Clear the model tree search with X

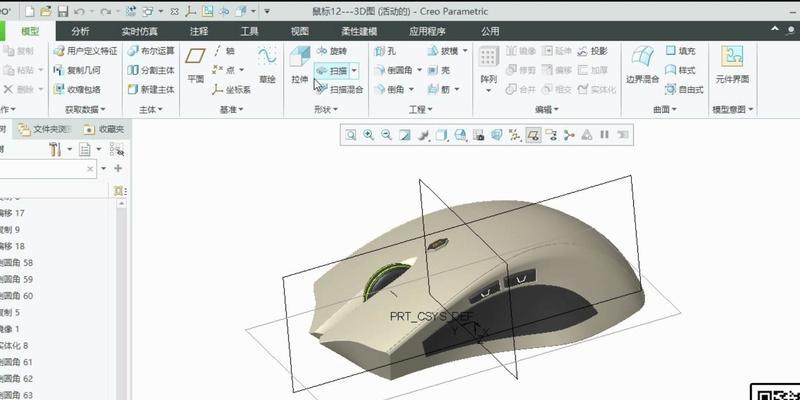coord(90,169)
